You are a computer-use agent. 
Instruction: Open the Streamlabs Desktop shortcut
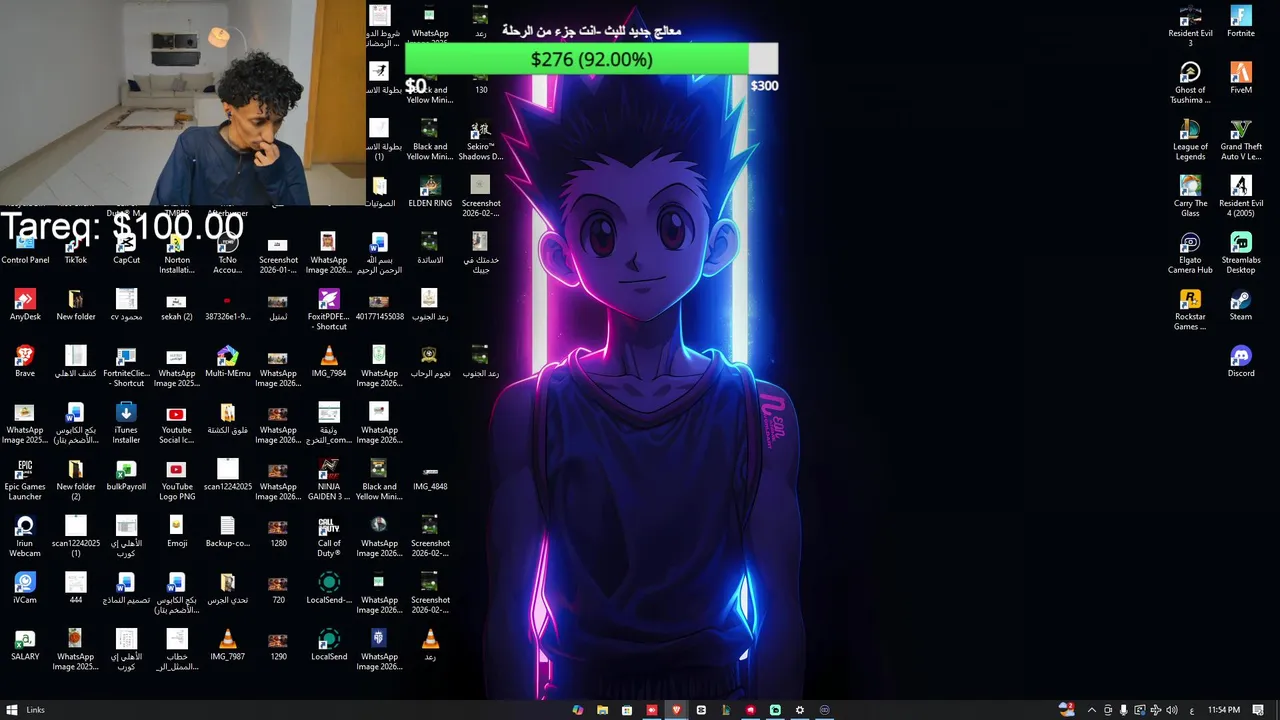pyautogui.click(x=1241, y=254)
